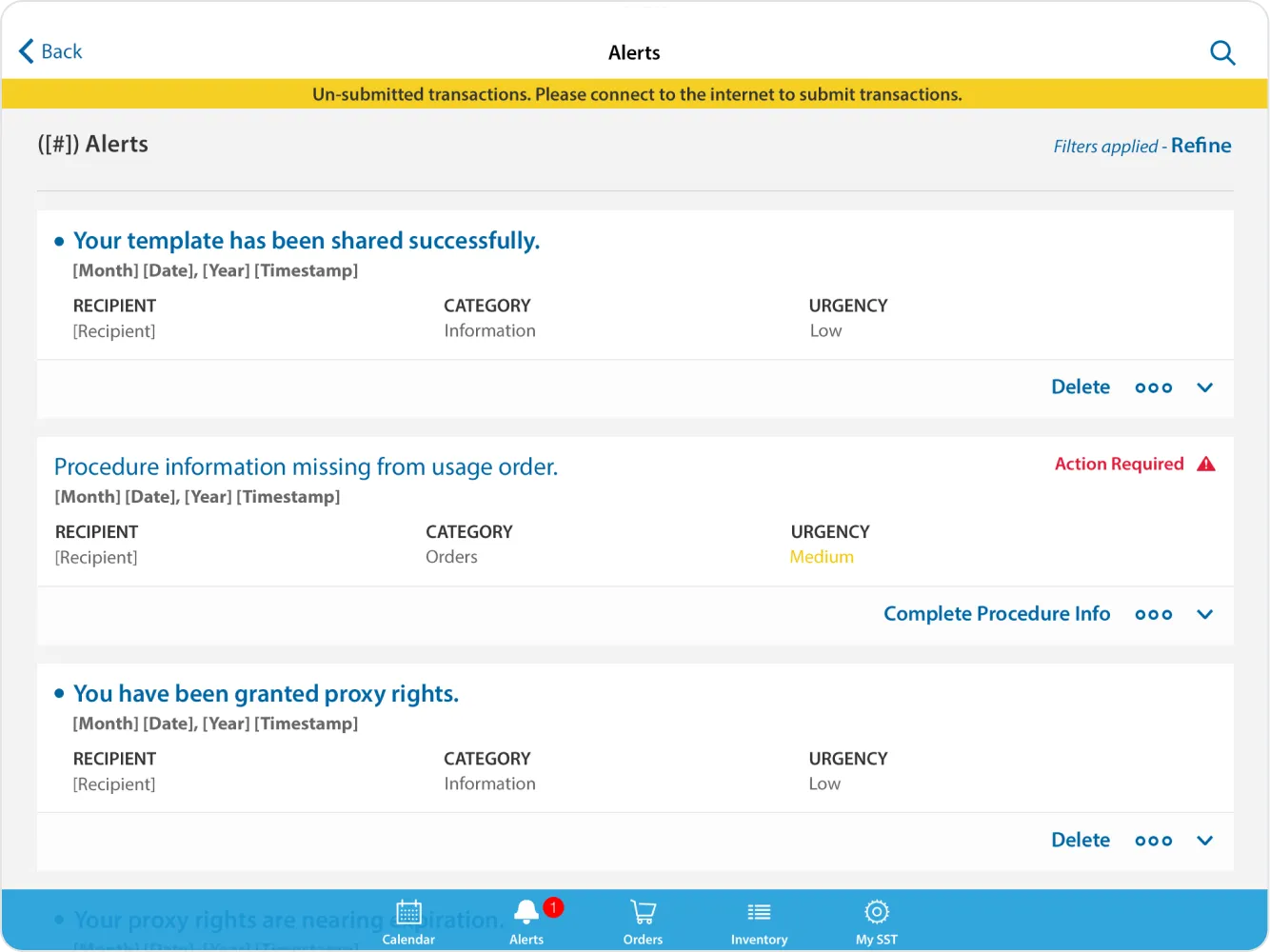
Task: Open the procedure information missing alert
Action: 306,467
